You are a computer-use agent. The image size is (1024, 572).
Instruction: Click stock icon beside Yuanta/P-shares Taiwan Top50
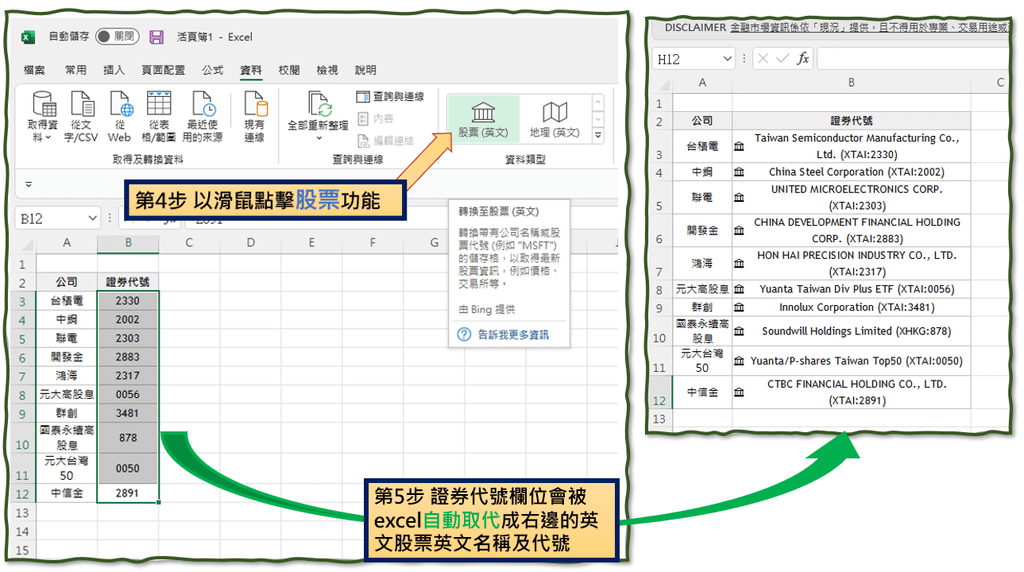coord(739,361)
